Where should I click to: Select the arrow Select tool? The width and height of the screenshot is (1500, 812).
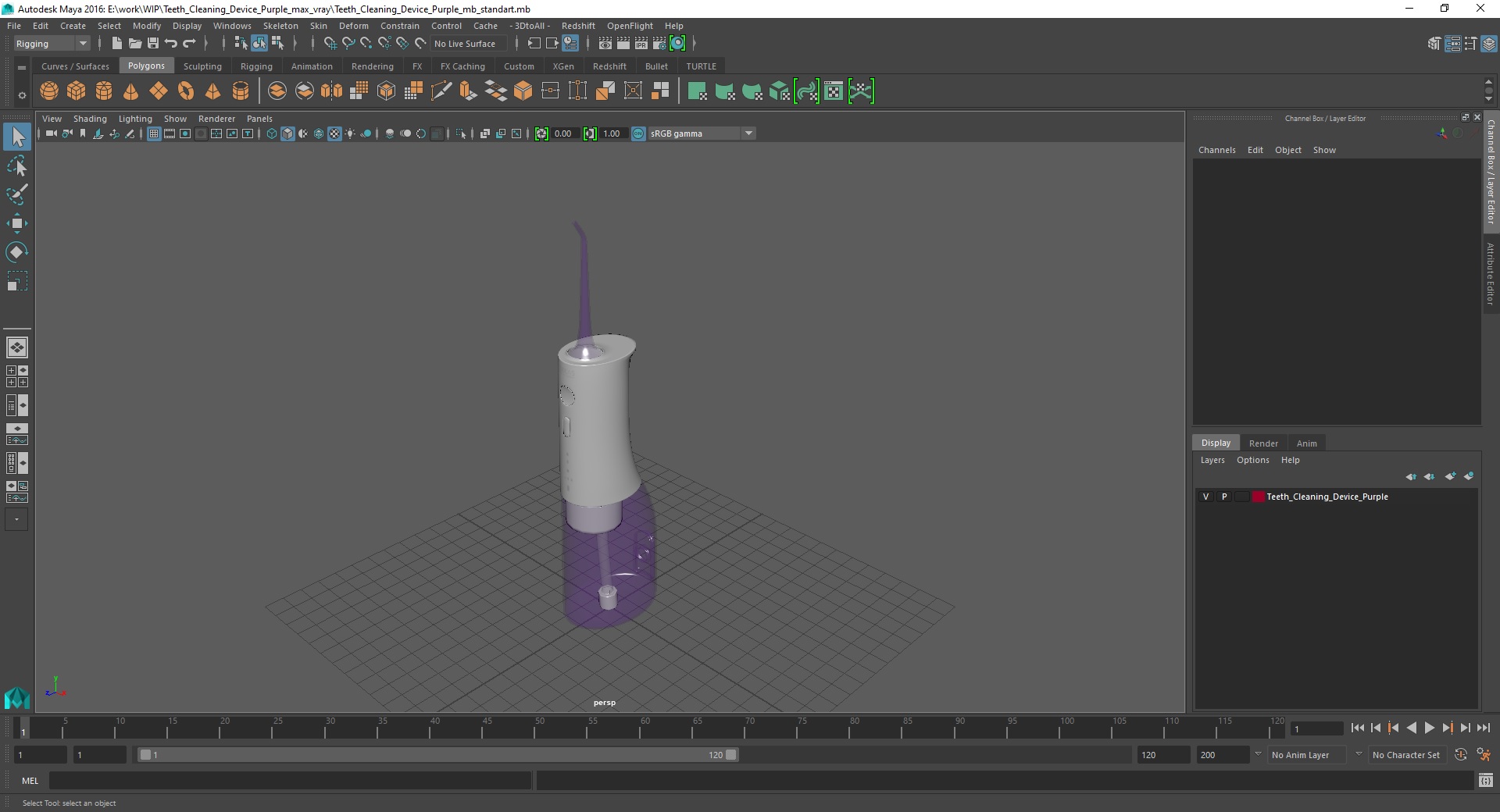coord(17,137)
